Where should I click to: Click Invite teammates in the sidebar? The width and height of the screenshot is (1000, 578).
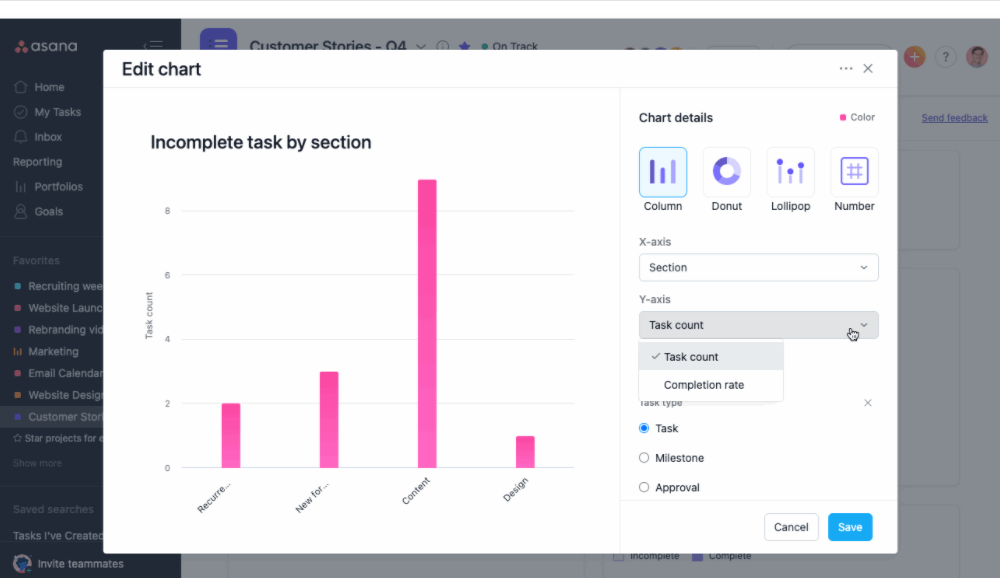click(x=80, y=563)
